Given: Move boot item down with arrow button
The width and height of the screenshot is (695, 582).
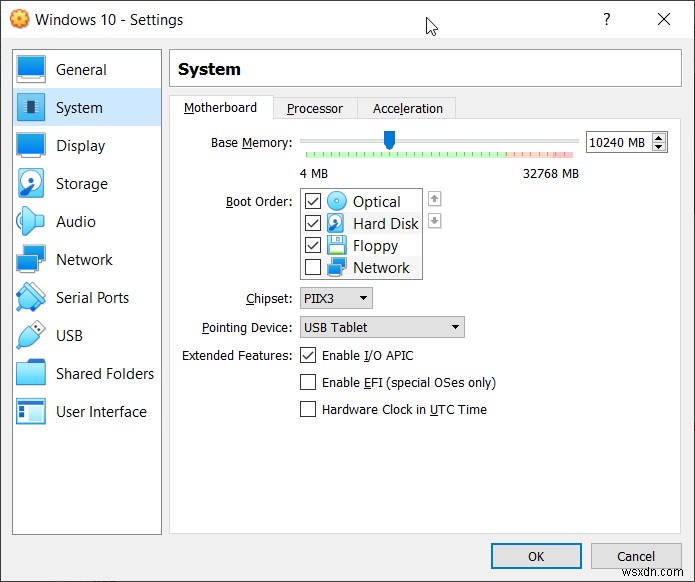Looking at the screenshot, I should (x=434, y=220).
